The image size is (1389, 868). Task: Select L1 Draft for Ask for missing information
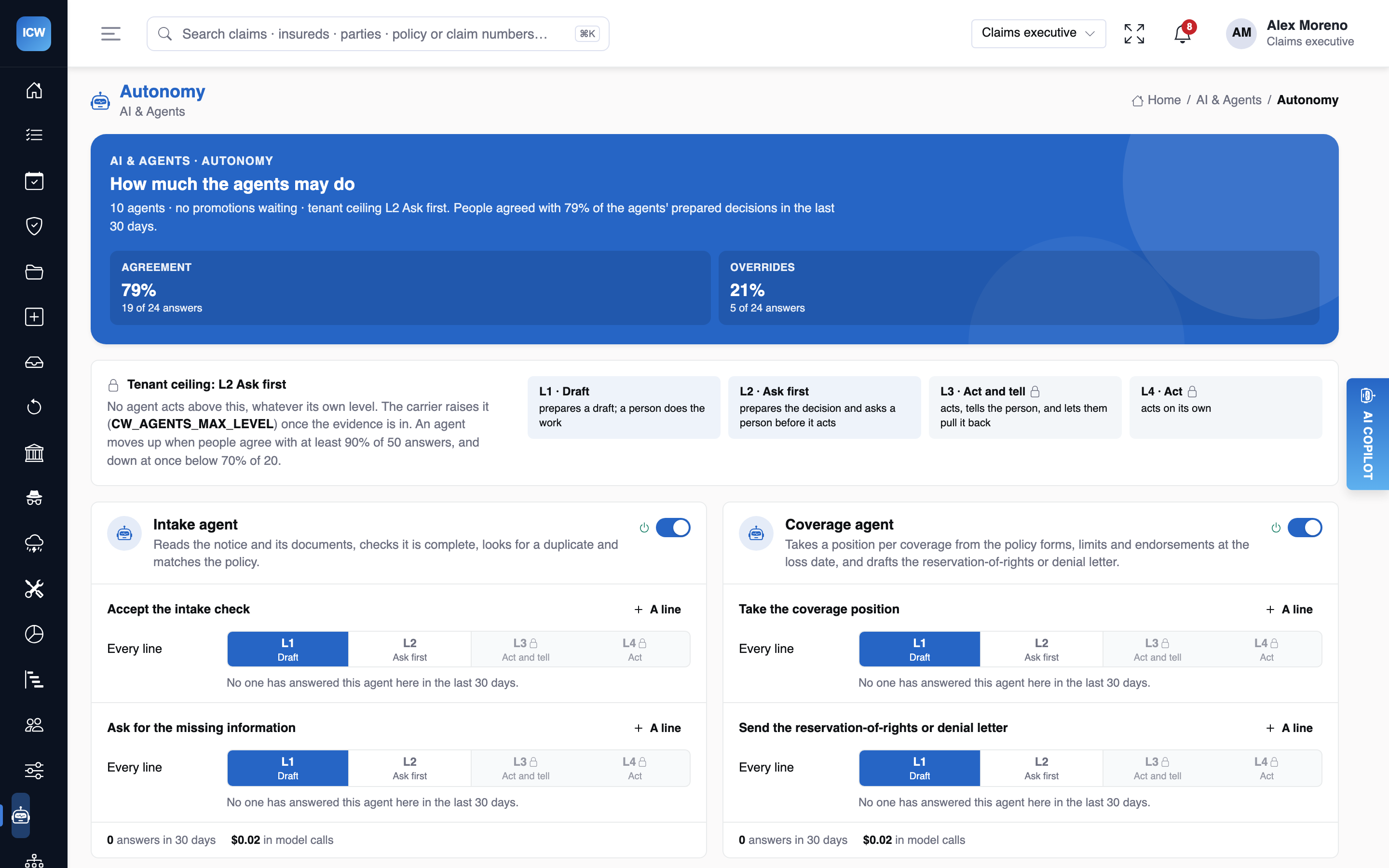click(x=287, y=768)
